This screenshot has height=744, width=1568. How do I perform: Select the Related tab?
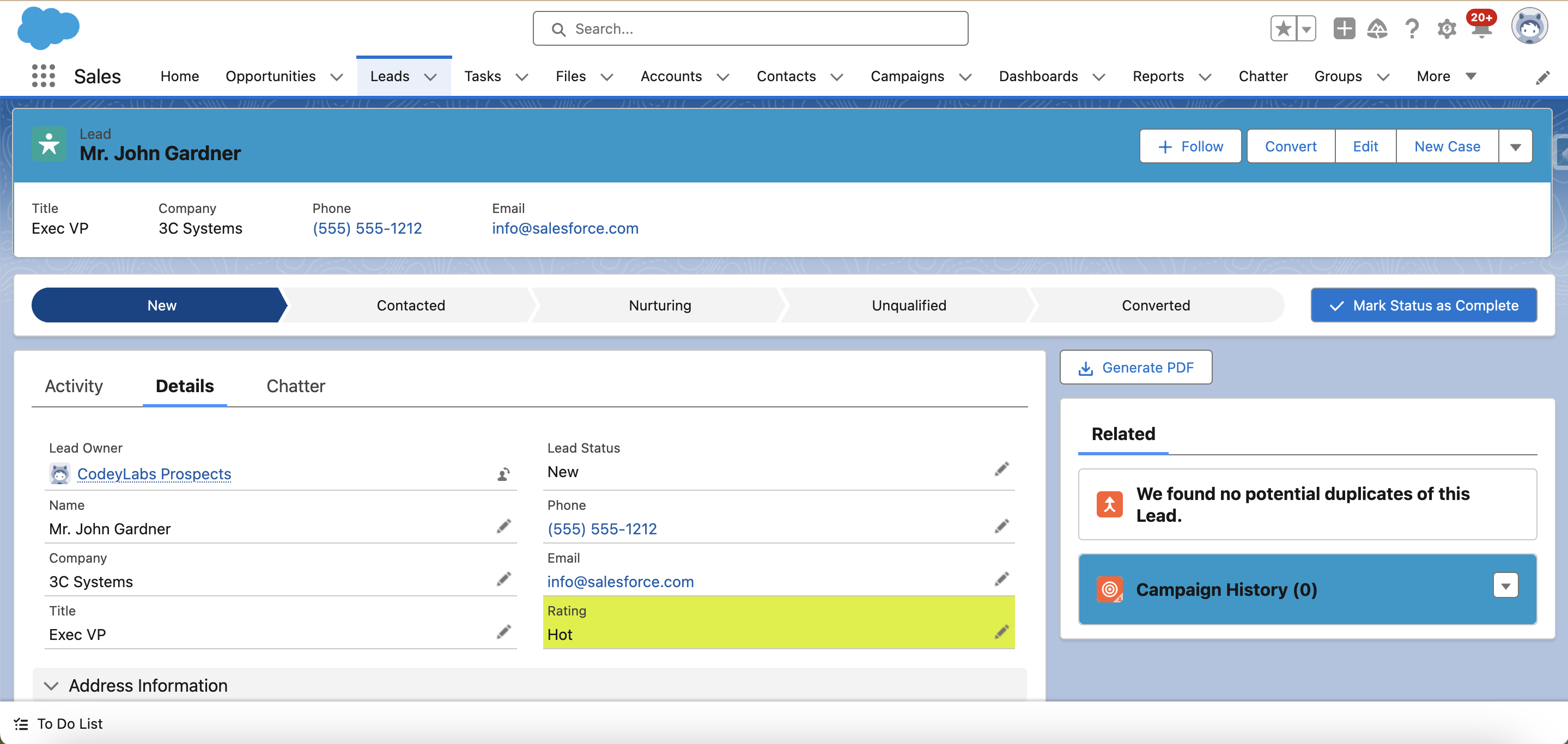[1122, 434]
